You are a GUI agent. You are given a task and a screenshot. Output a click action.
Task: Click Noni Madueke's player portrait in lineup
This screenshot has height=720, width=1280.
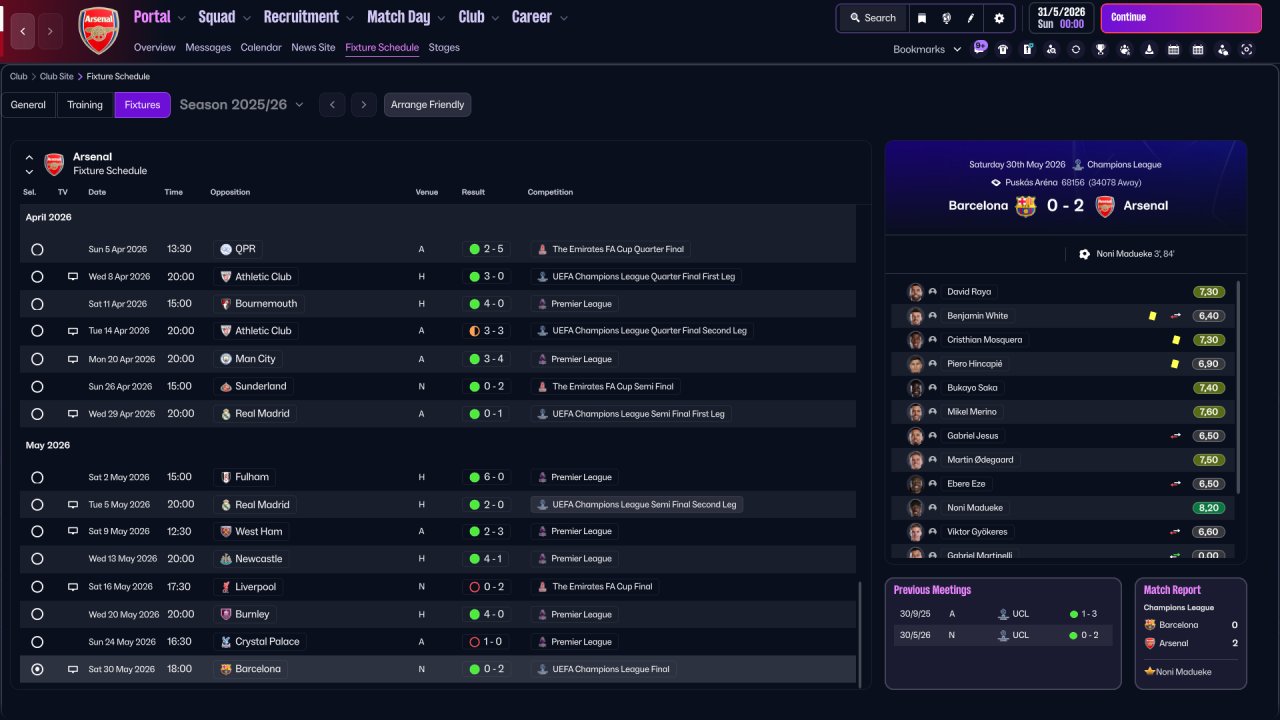tap(915, 508)
